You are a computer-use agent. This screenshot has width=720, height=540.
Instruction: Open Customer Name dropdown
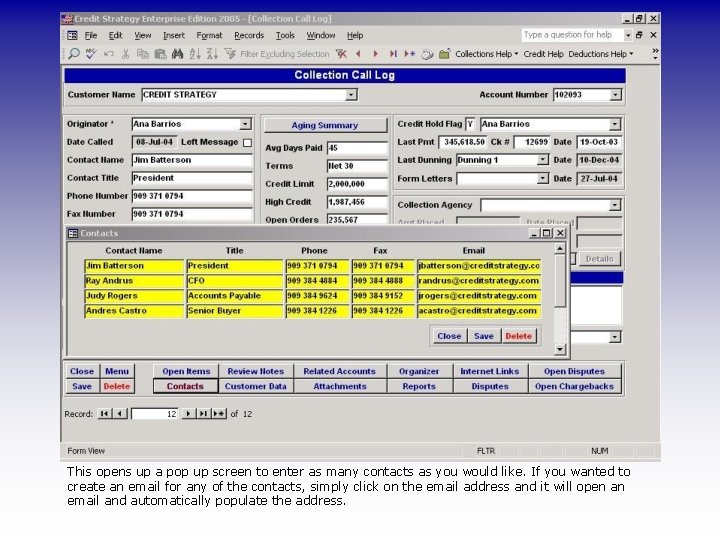(351, 95)
